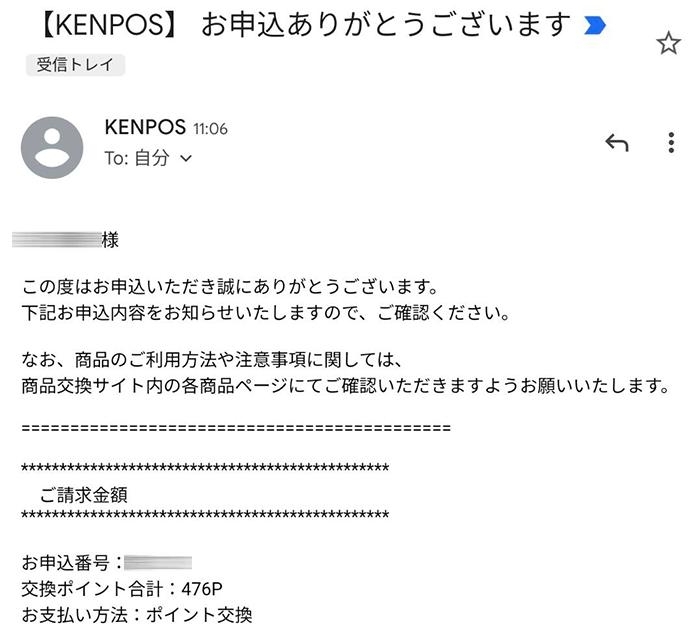Viewport: 700px width, 640px height.
Task: Click the 'To: 自分' recipient text
Action: point(137,158)
